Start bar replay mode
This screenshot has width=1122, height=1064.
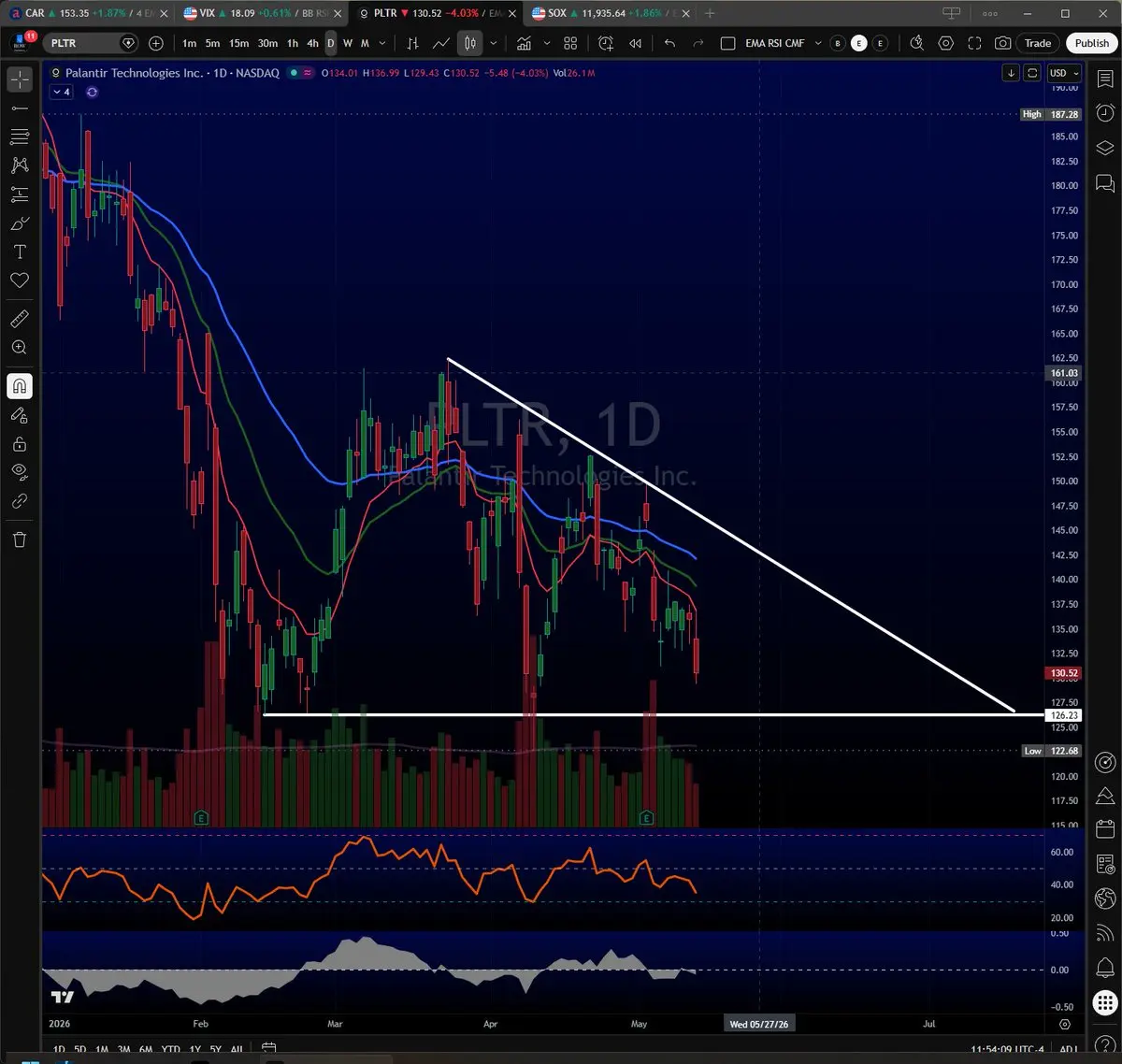click(x=636, y=43)
